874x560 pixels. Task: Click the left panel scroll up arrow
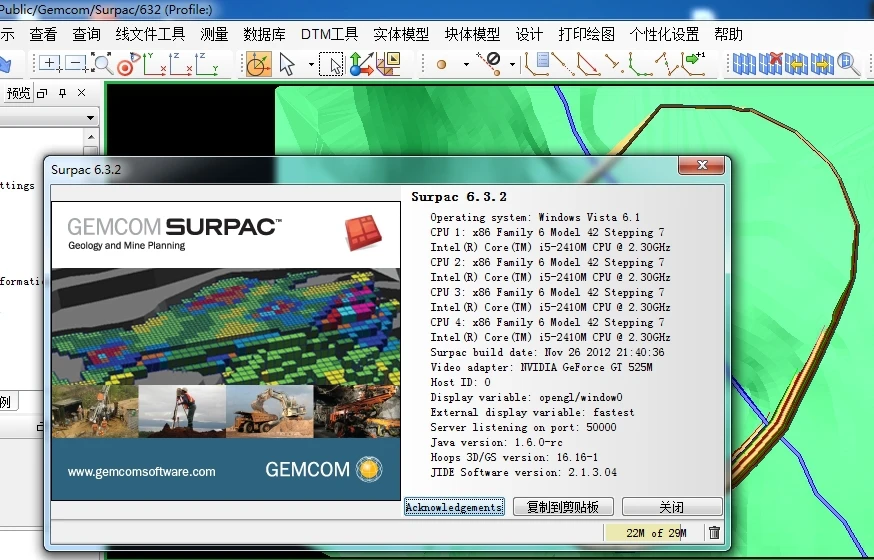(x=91, y=137)
